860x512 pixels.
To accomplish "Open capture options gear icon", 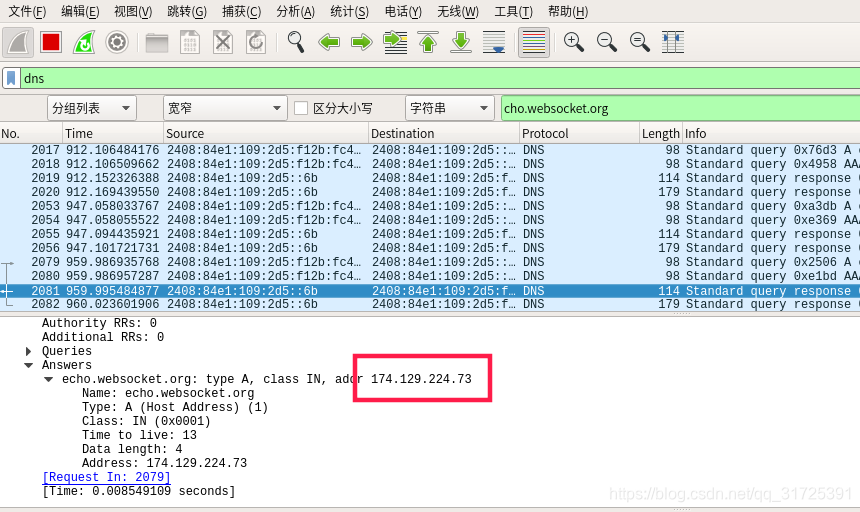I will click(x=117, y=42).
